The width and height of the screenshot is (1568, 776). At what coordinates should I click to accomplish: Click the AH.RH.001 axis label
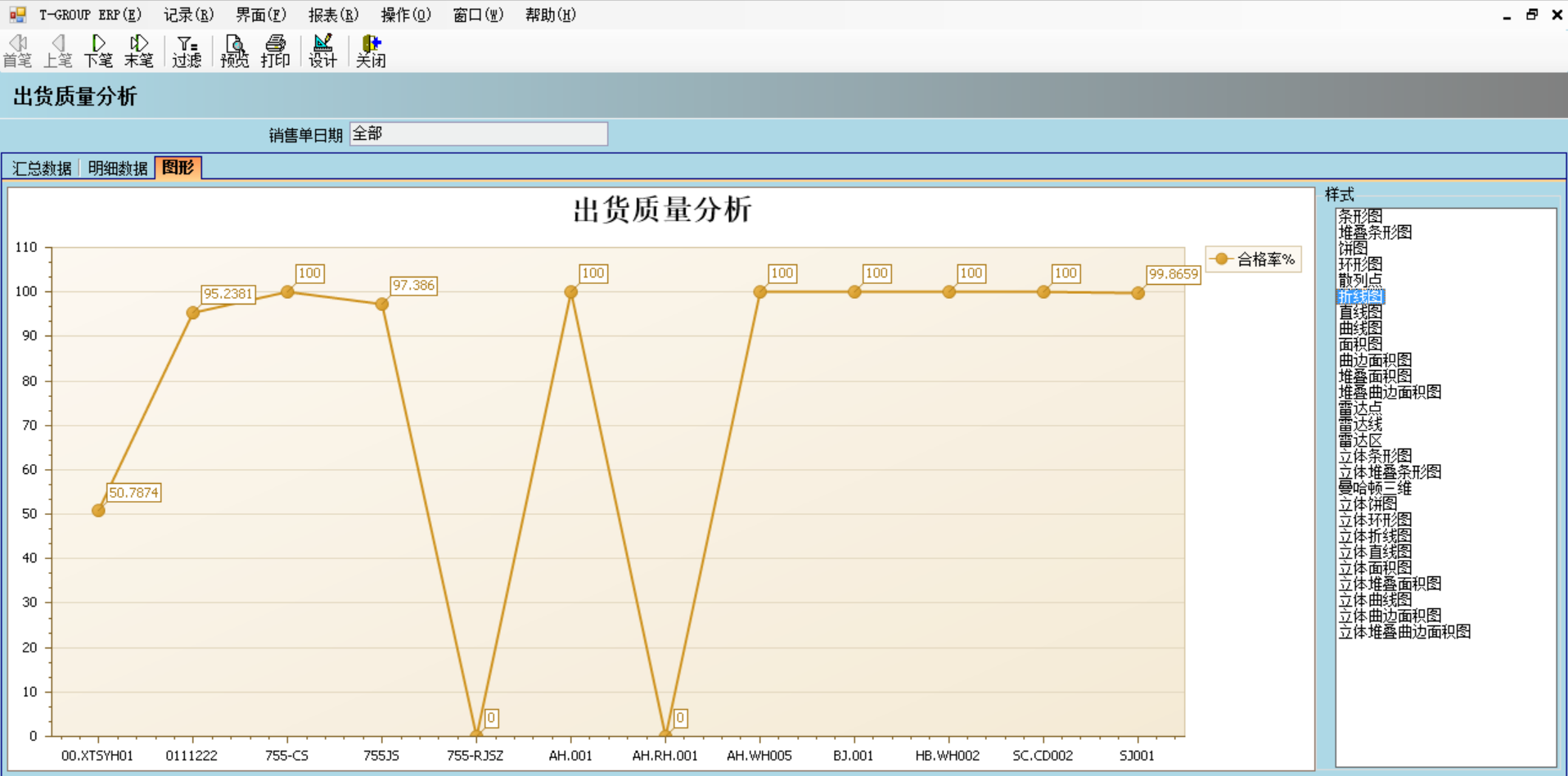(x=665, y=756)
